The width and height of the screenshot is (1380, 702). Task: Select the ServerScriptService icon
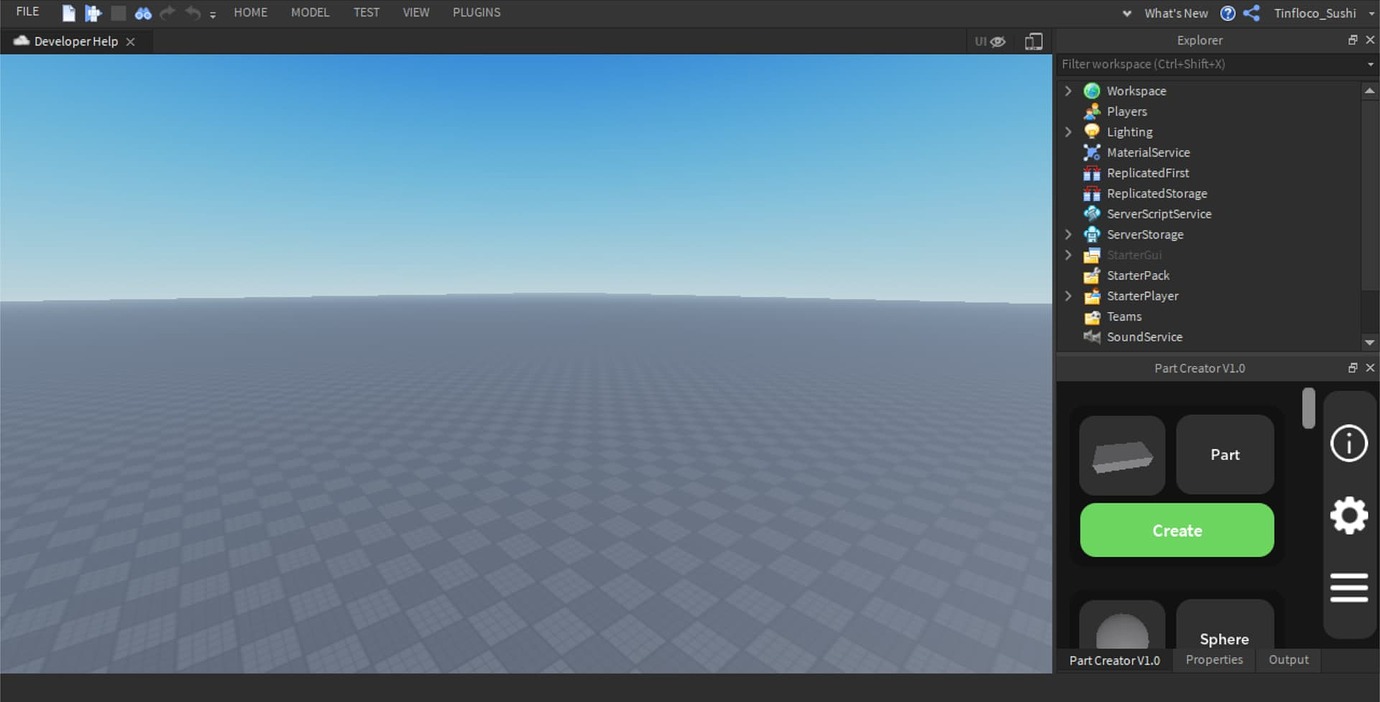[1092, 214]
